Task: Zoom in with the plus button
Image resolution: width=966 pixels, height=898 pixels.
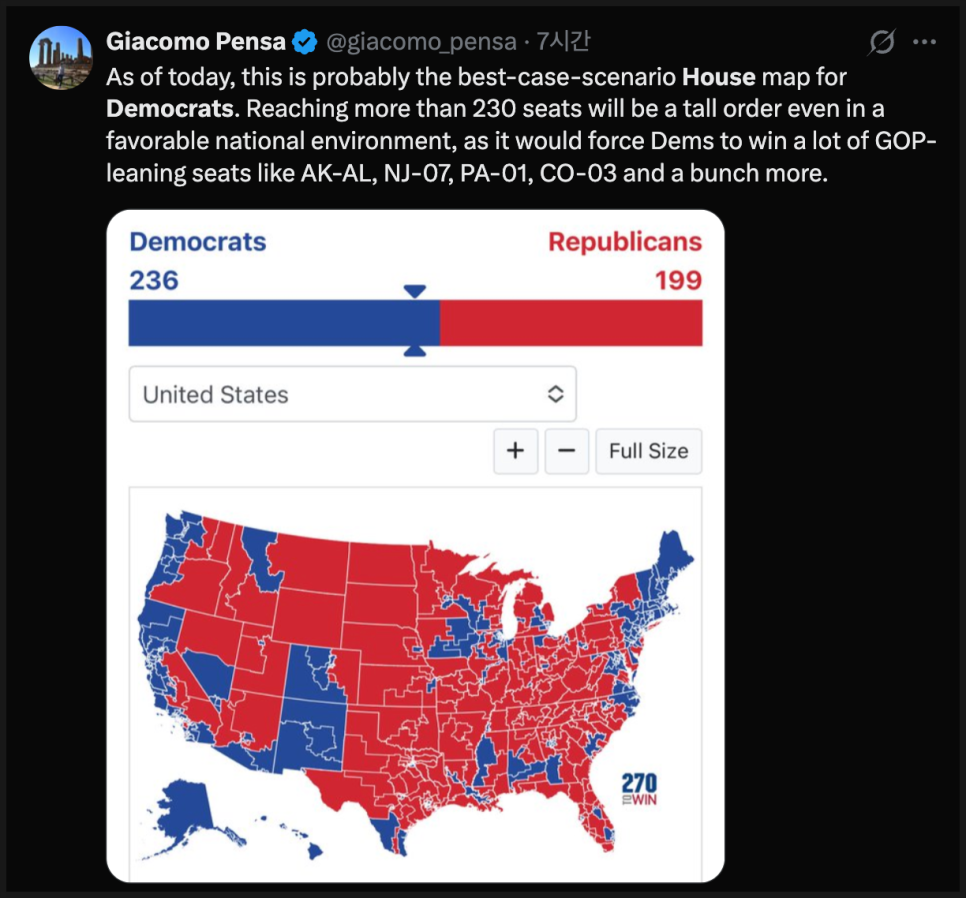Action: [x=515, y=451]
